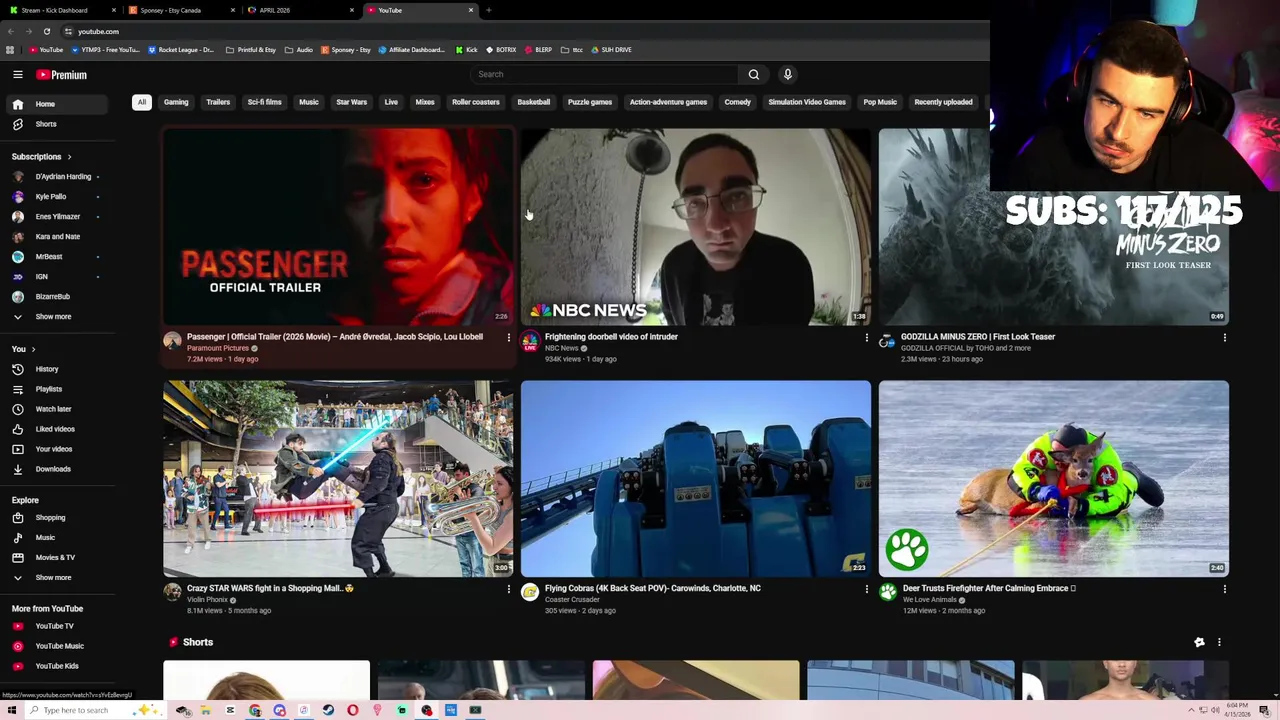Open the Audio bookmark folder
Screen dimensions: 1280x720
(299, 49)
